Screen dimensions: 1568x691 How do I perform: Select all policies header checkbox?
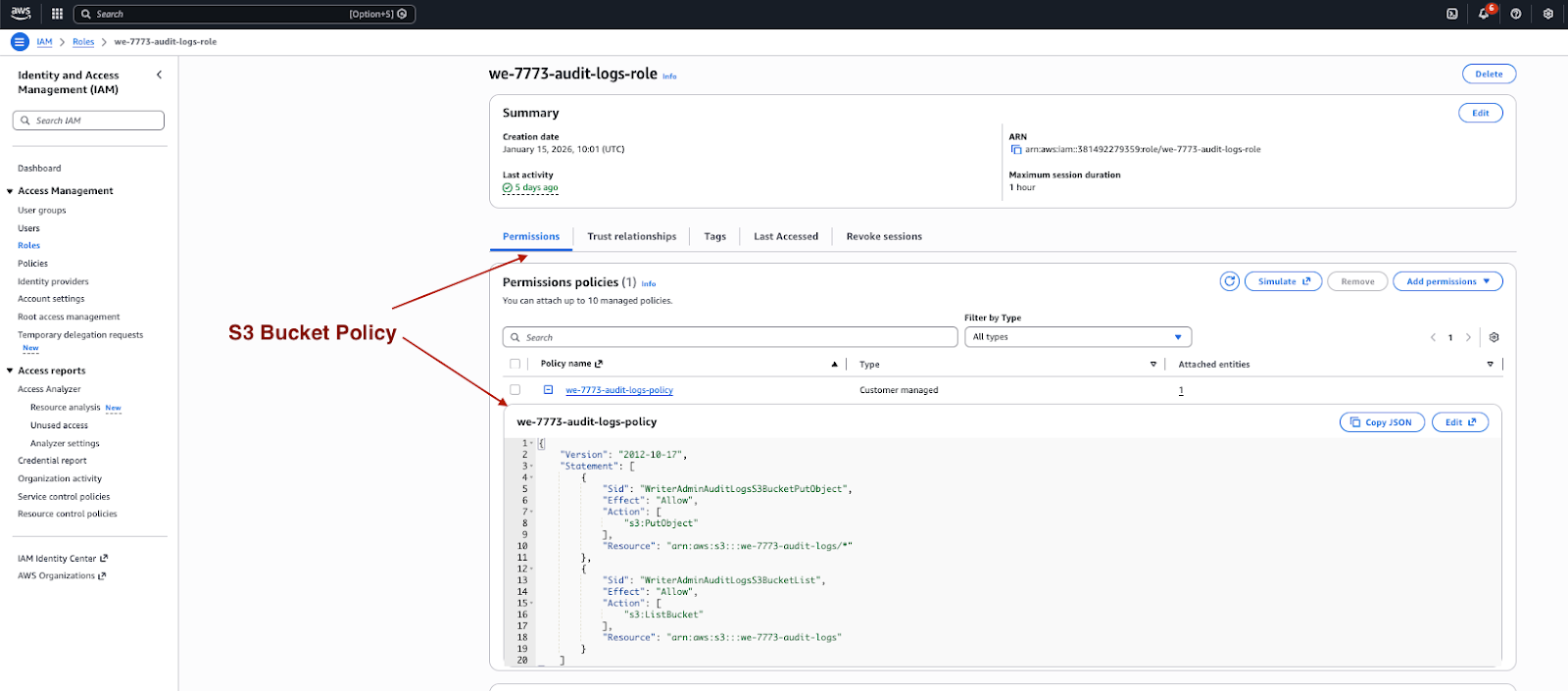click(x=514, y=364)
